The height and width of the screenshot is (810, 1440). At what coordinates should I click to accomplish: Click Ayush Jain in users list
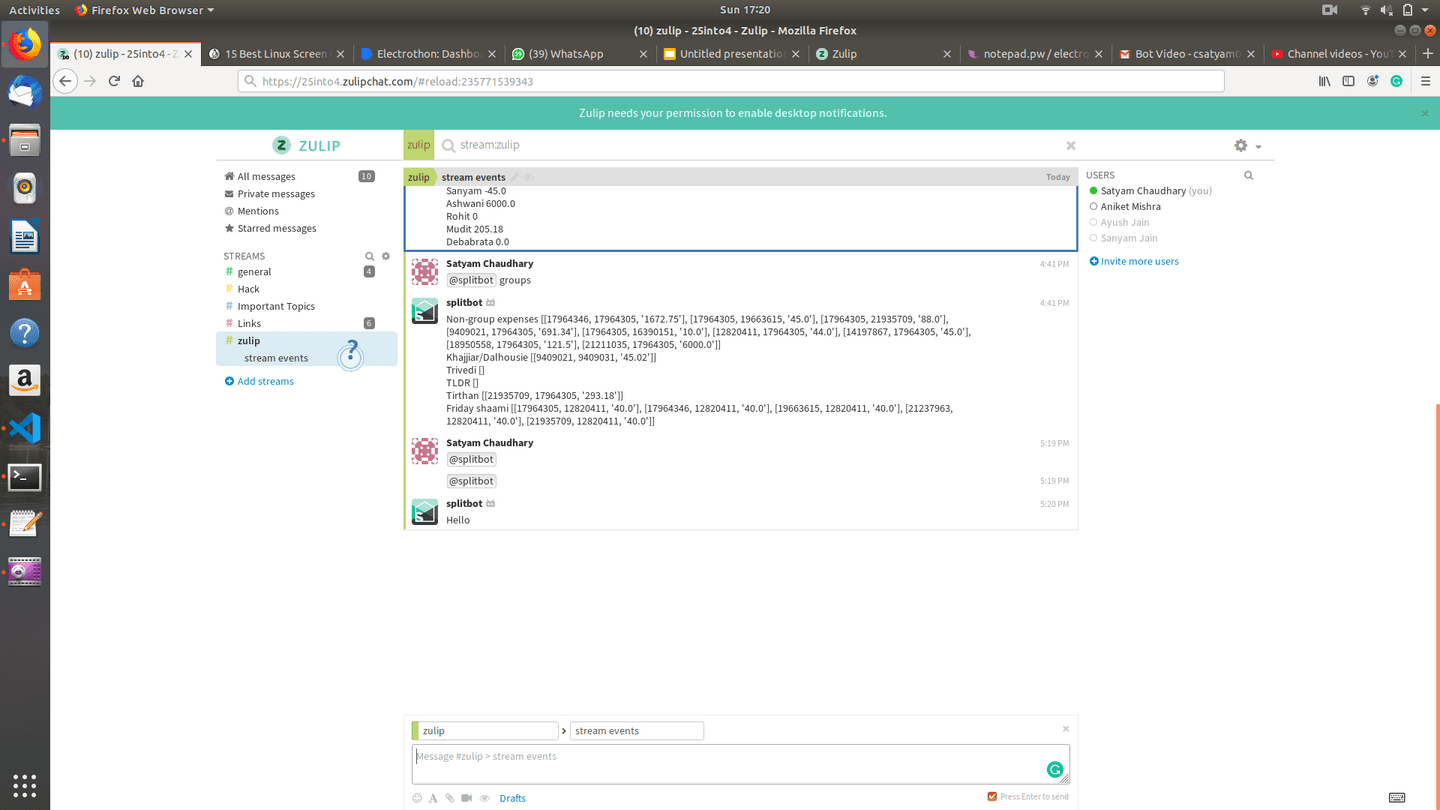pyautogui.click(x=1124, y=223)
